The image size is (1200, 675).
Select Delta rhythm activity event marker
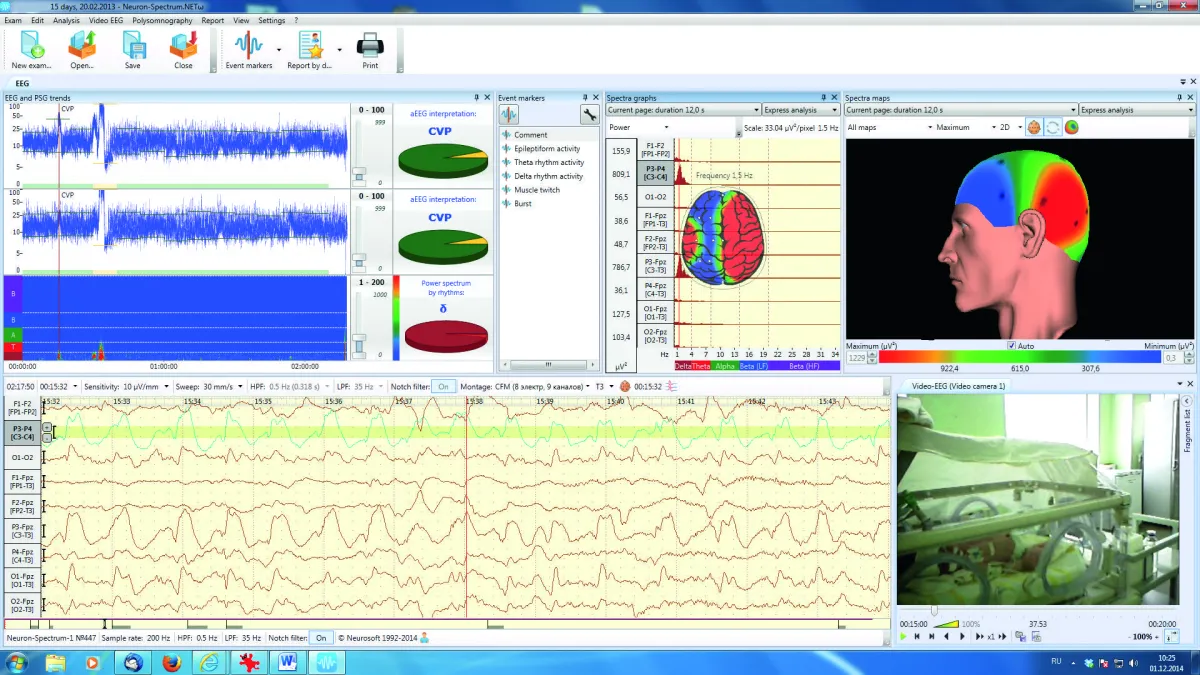tap(548, 176)
